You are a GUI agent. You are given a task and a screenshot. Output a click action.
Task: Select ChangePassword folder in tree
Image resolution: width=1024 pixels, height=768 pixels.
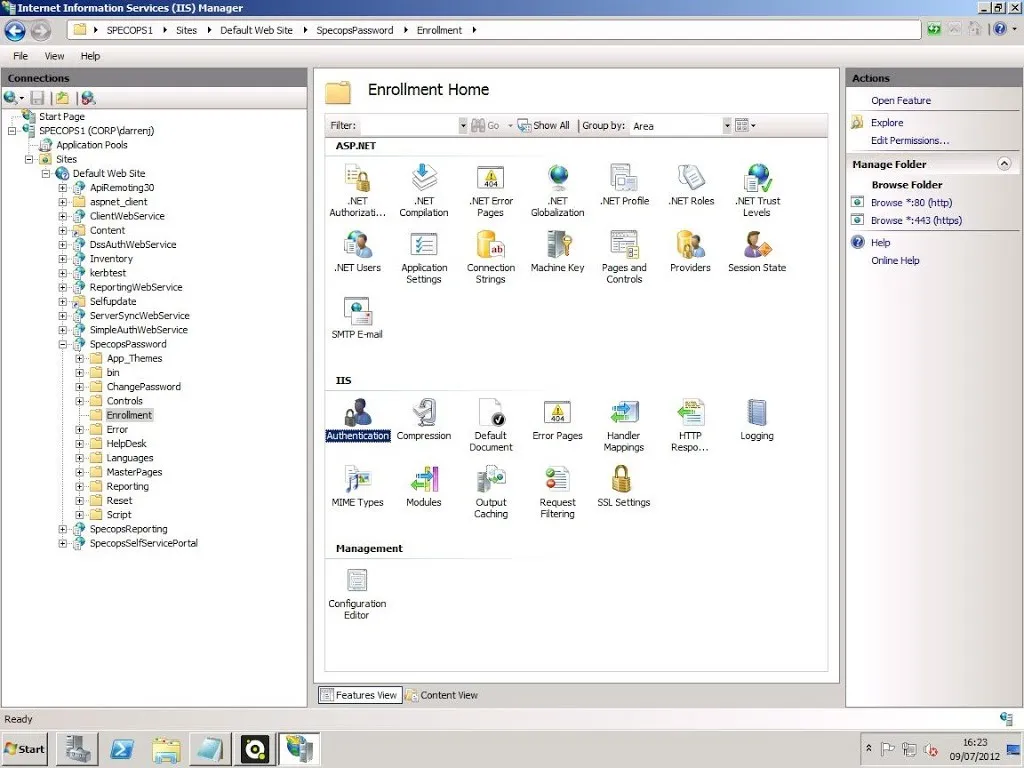tap(144, 387)
